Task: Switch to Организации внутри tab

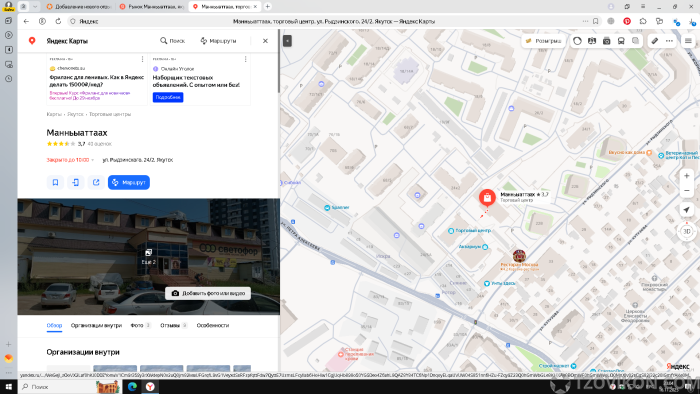Action: pyautogui.click(x=96, y=326)
